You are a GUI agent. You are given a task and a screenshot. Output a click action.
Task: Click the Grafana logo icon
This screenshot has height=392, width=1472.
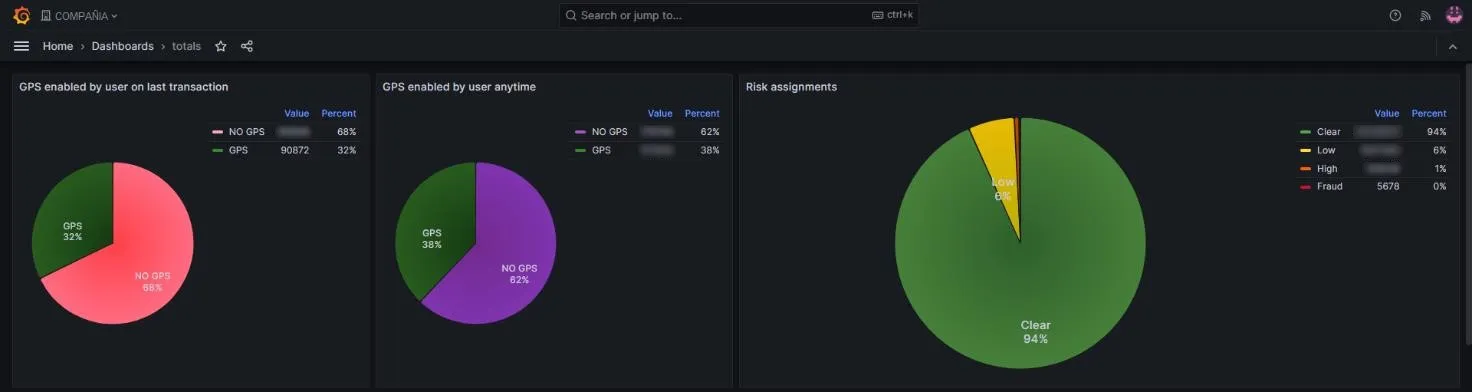(x=21, y=15)
